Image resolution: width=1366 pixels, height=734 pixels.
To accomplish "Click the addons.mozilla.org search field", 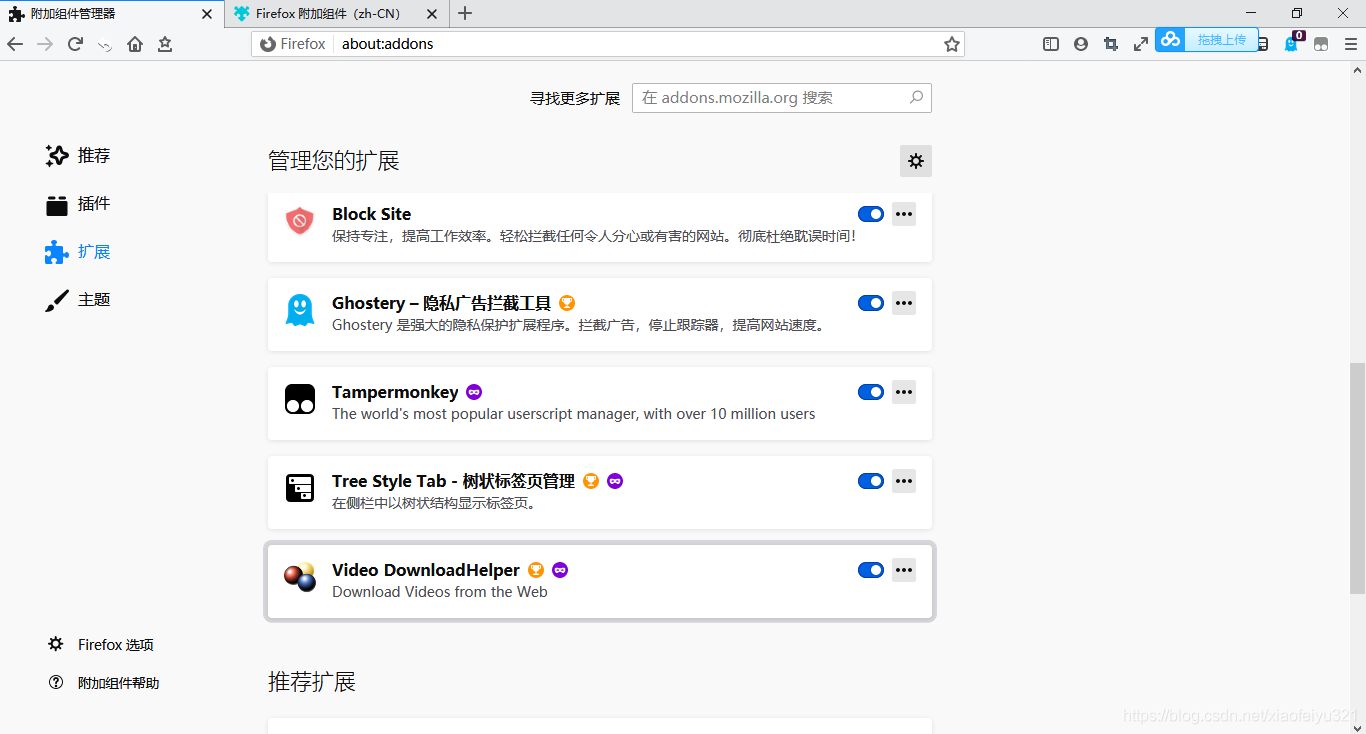I will pos(782,98).
